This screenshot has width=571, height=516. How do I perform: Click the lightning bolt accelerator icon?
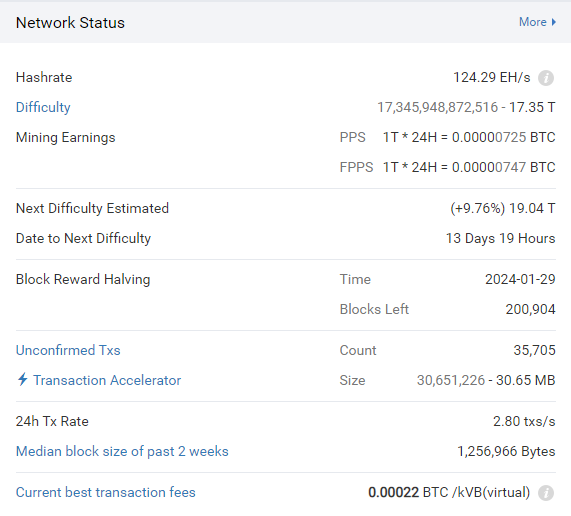[23, 379]
